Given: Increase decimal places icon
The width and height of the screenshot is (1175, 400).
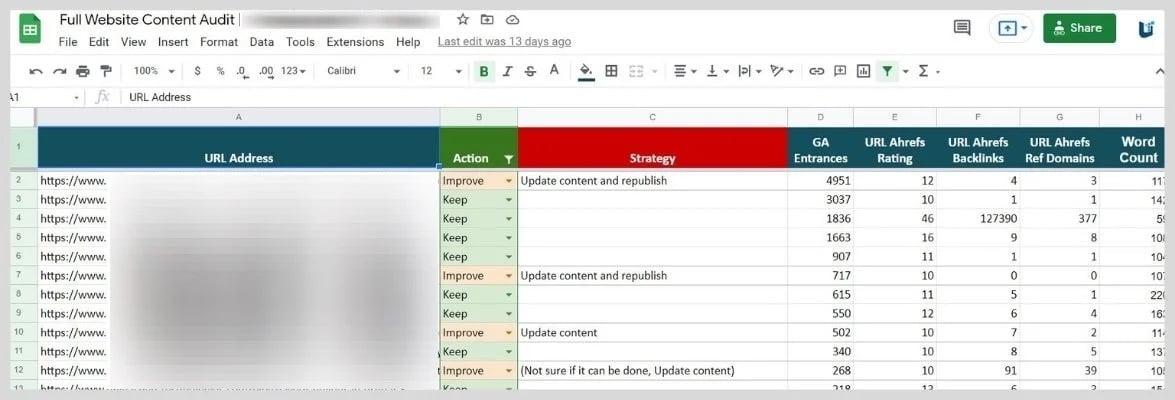Looking at the screenshot, I should click(x=265, y=71).
